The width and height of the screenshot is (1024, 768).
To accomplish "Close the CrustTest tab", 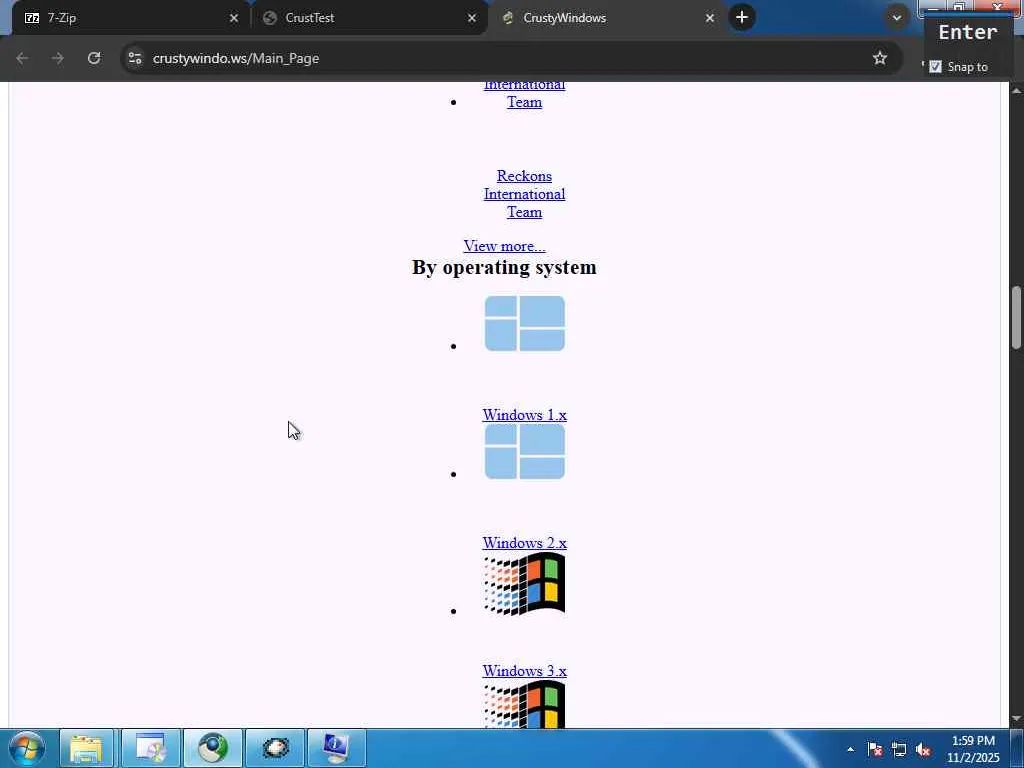I will click(472, 18).
